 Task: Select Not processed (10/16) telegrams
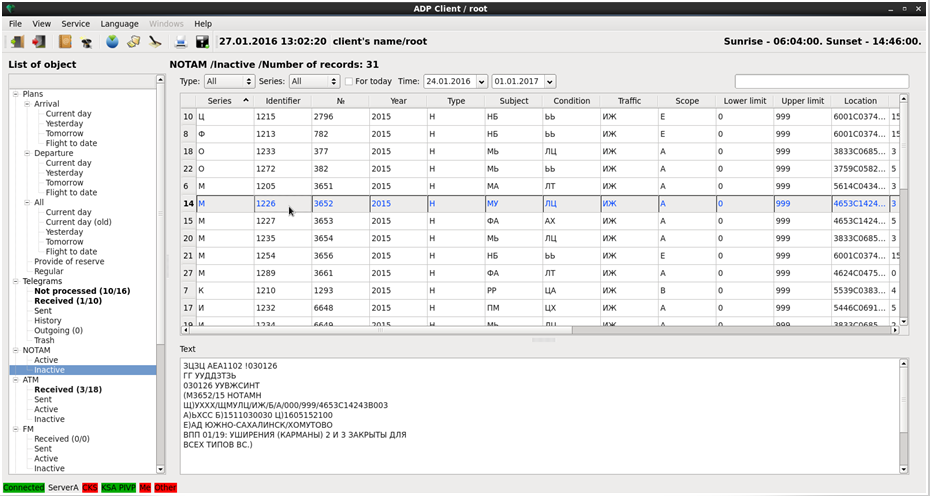(81, 291)
